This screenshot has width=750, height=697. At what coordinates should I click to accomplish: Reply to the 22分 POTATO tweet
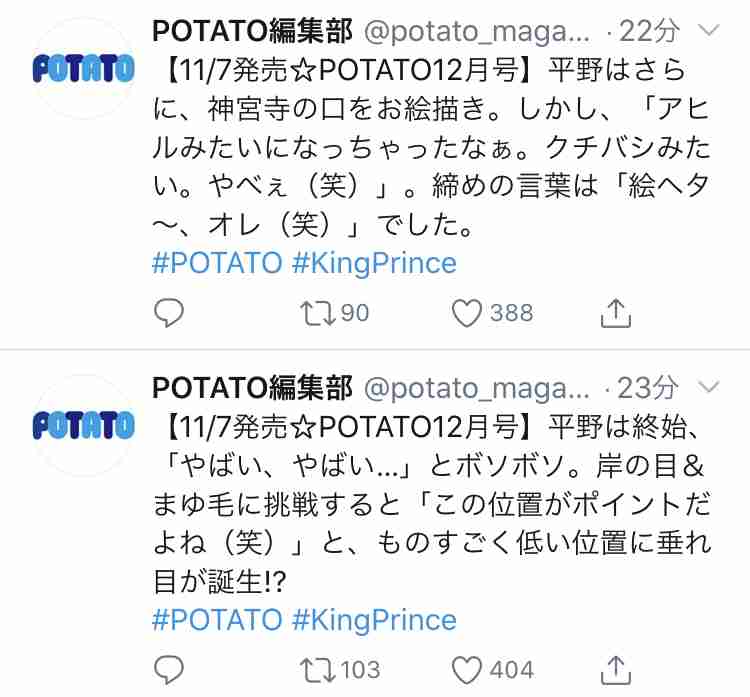coord(169,313)
